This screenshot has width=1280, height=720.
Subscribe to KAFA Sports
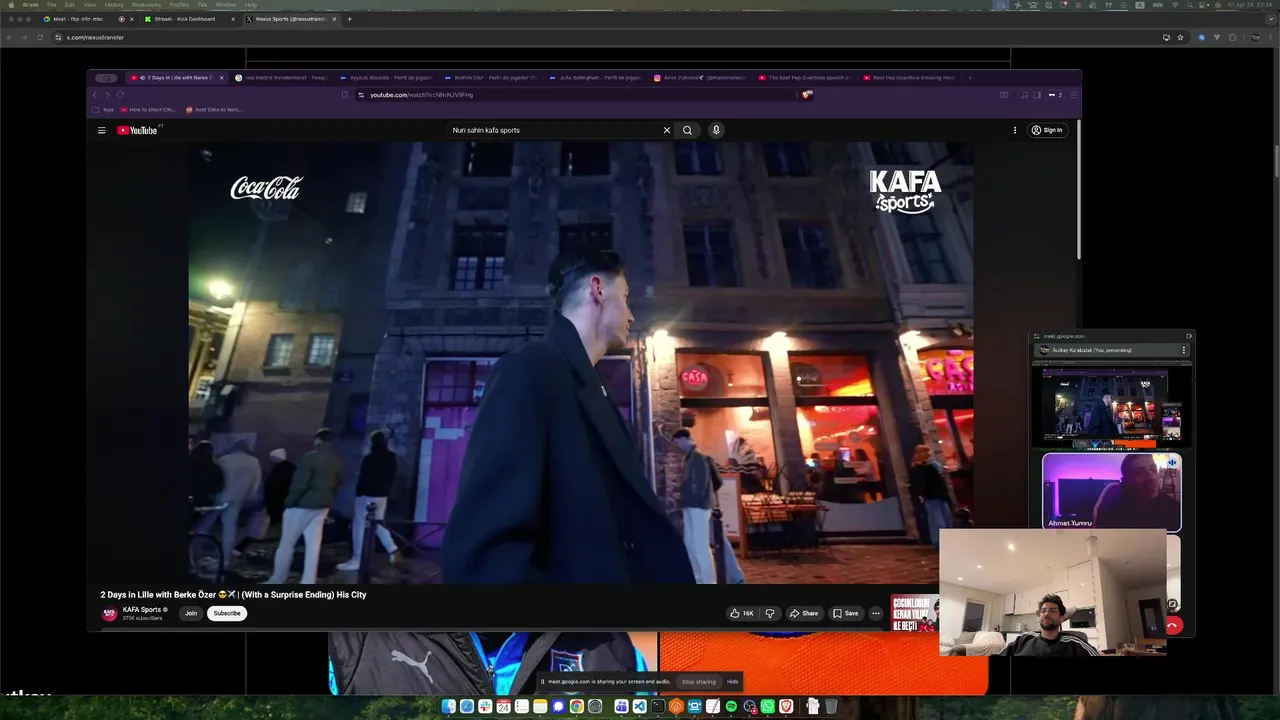click(x=227, y=613)
